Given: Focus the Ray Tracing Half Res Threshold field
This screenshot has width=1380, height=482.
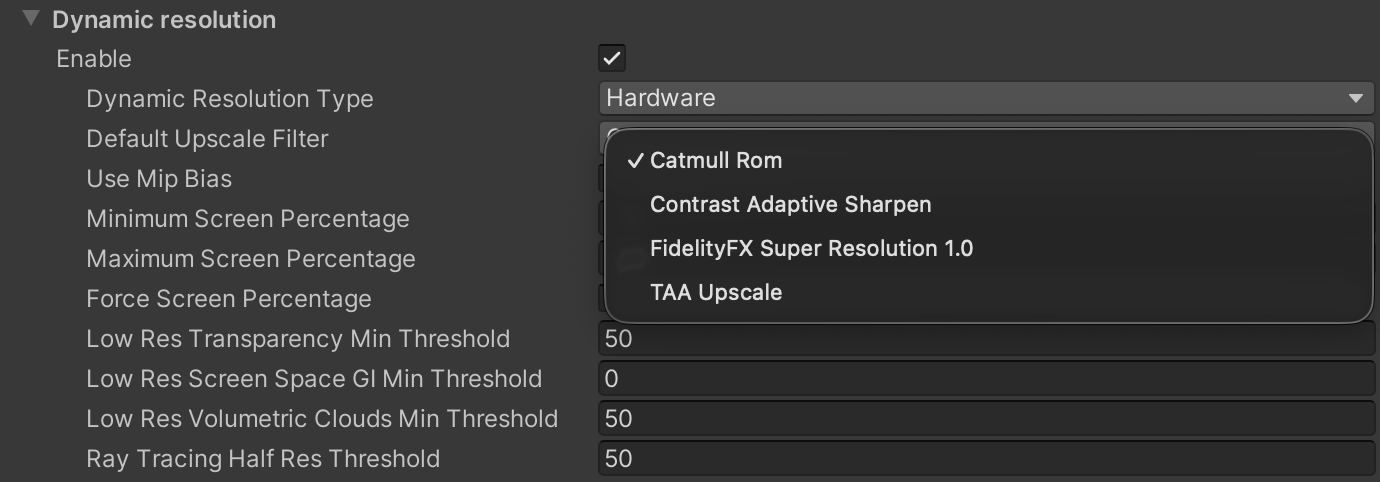Looking at the screenshot, I should coord(986,459).
